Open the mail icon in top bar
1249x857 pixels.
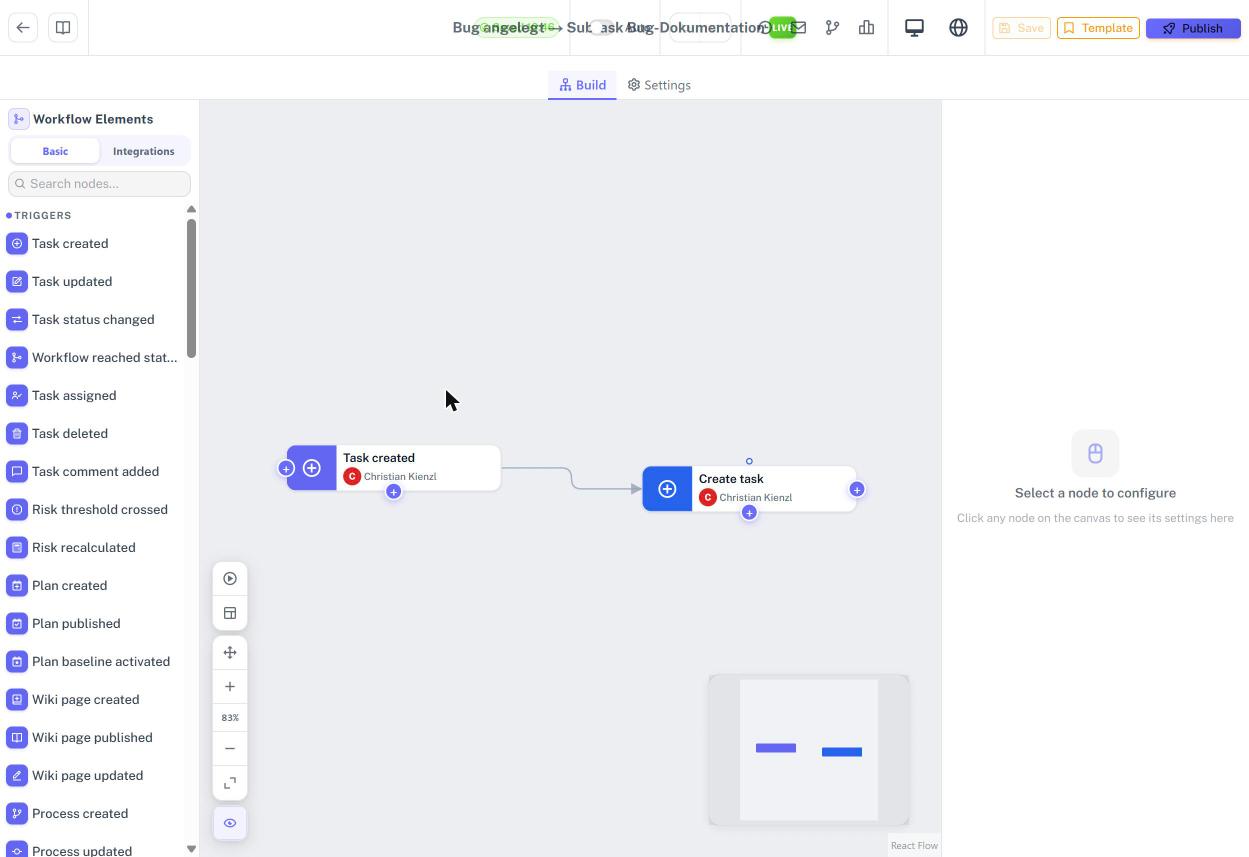(x=799, y=28)
